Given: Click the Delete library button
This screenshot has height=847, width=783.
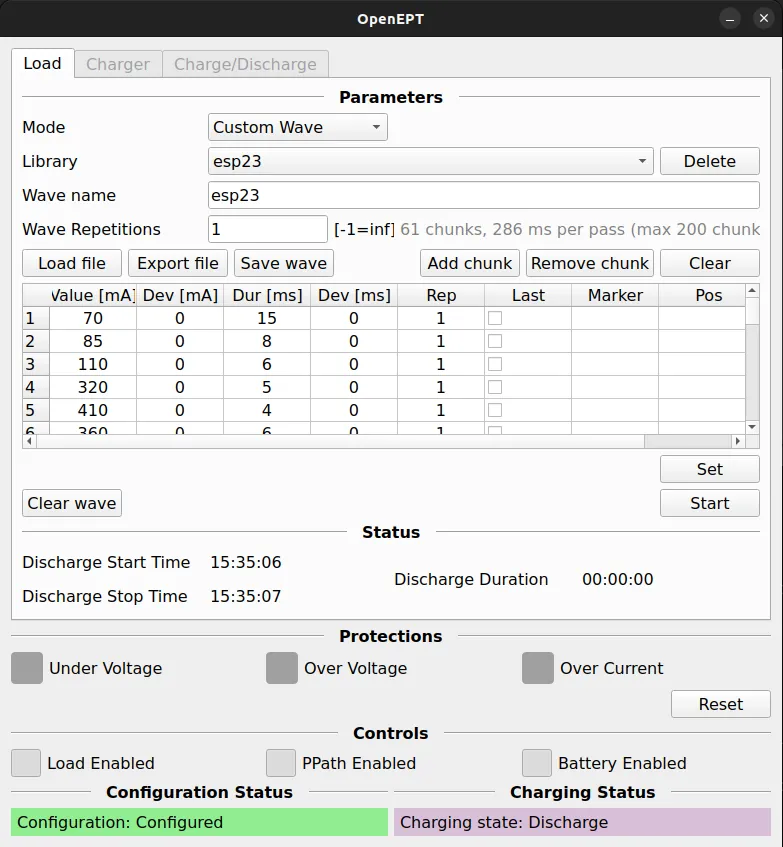Looking at the screenshot, I should [710, 161].
